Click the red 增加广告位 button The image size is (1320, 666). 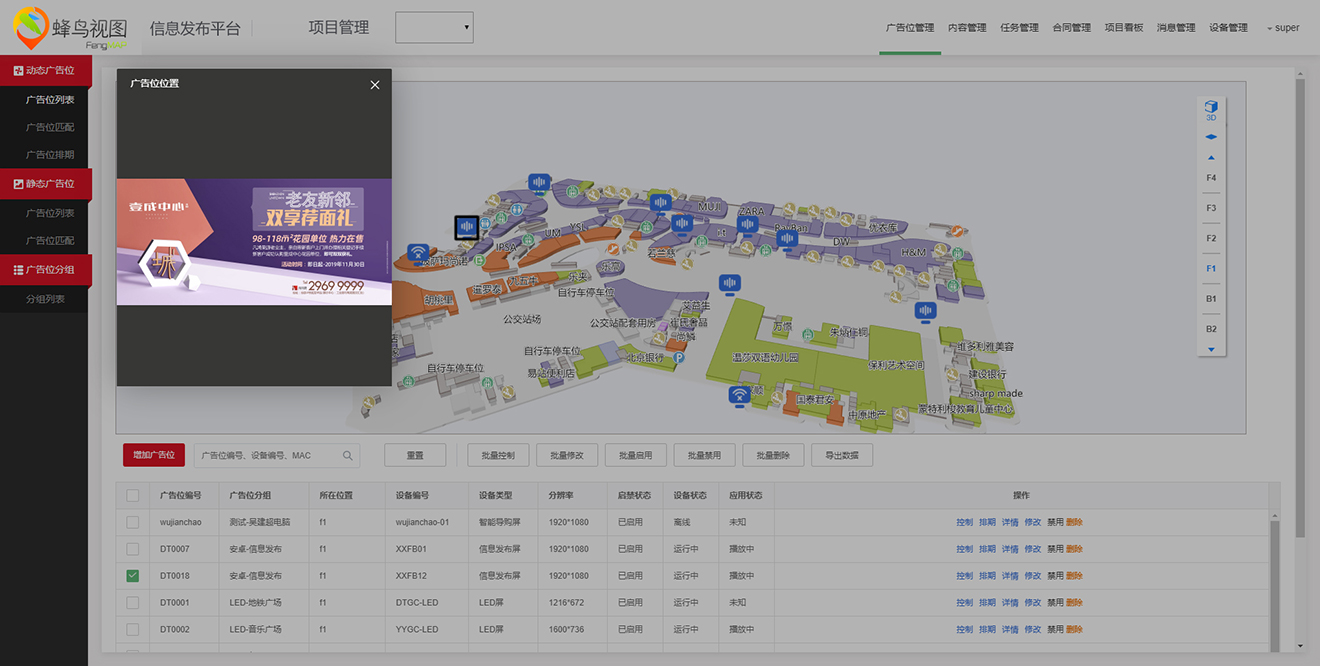coord(154,456)
